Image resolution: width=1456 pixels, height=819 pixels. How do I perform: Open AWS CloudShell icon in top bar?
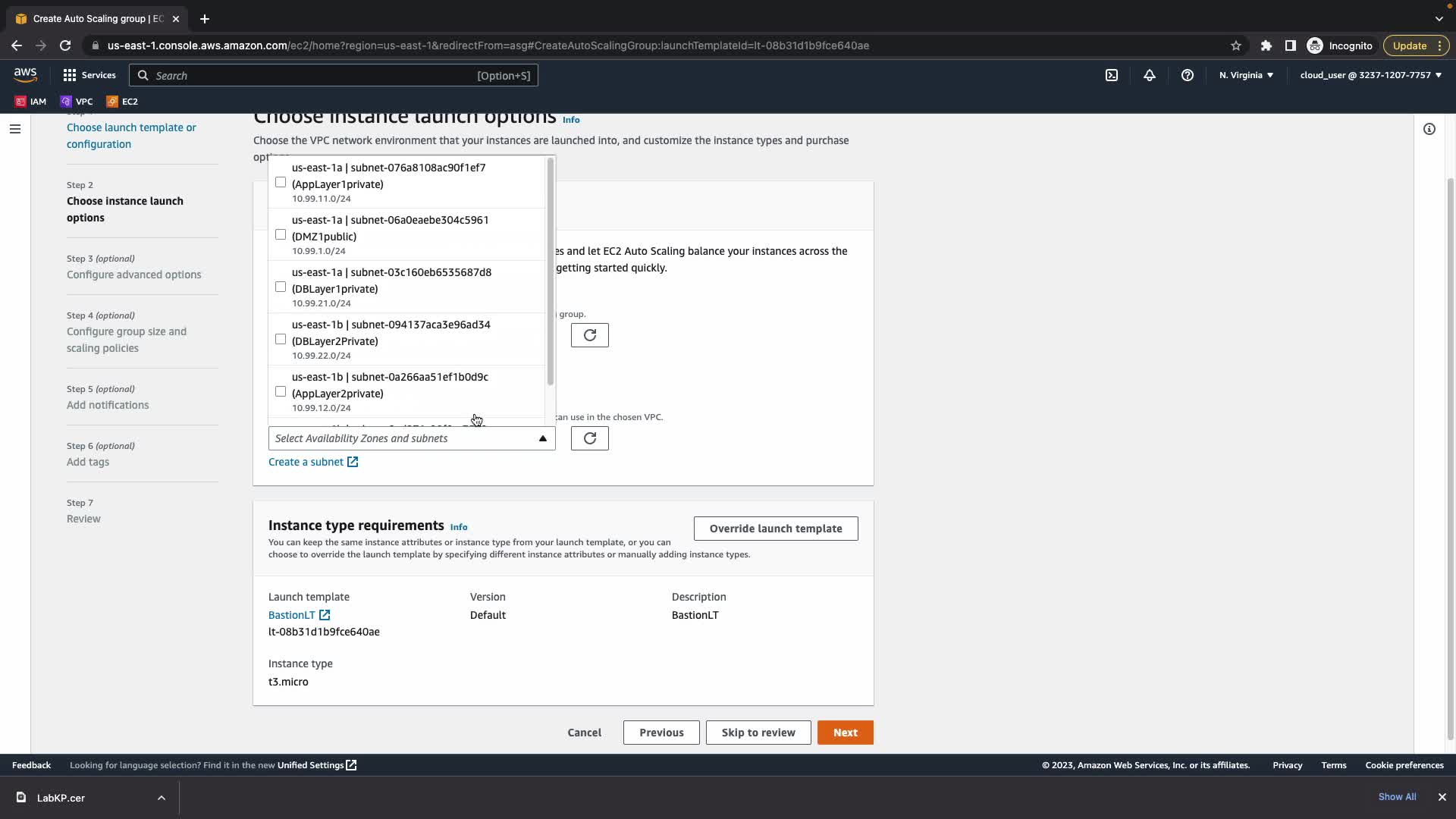(1111, 75)
